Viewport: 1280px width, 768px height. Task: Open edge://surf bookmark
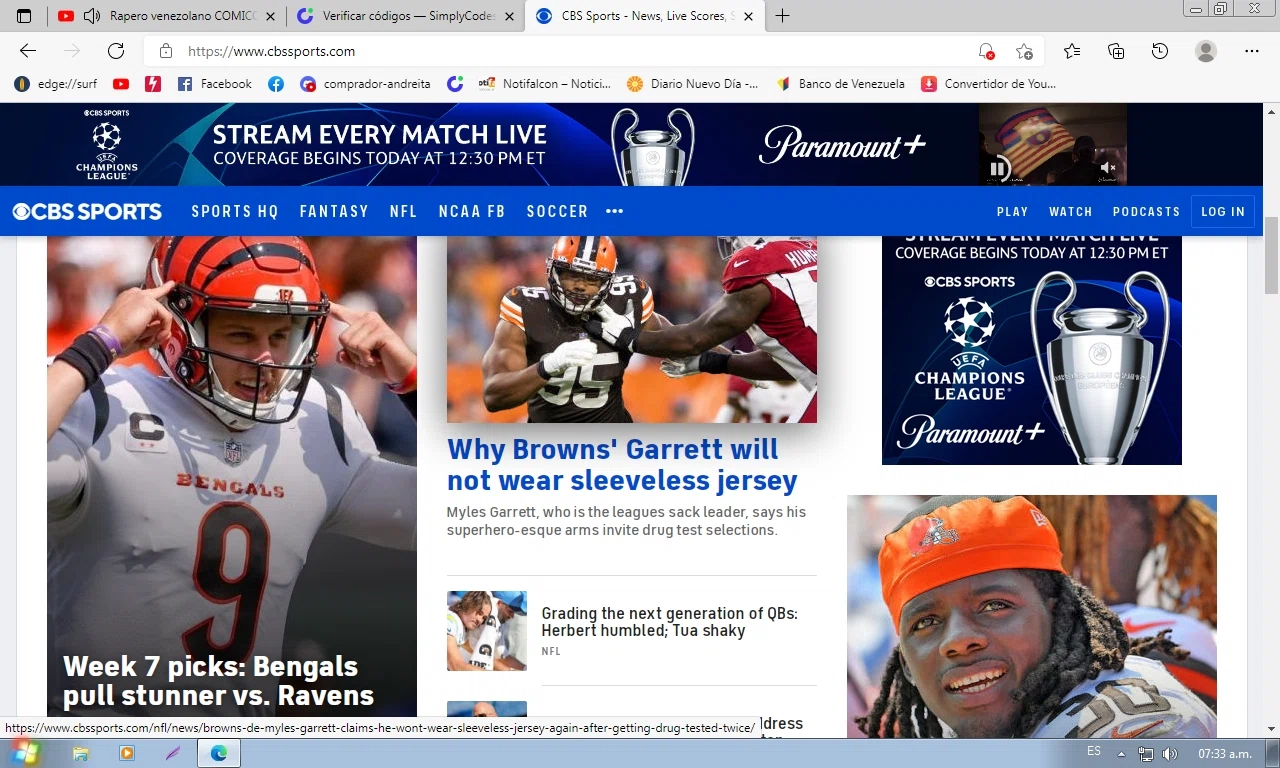pos(55,84)
